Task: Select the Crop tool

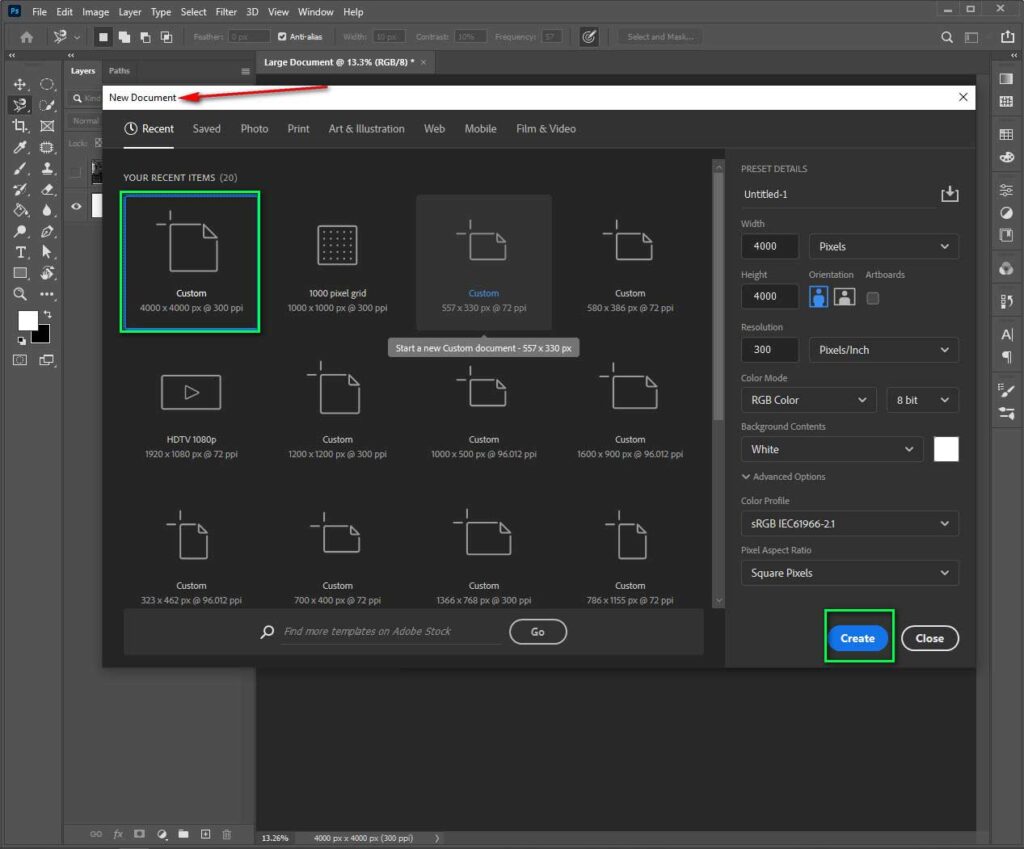Action: tap(20, 127)
